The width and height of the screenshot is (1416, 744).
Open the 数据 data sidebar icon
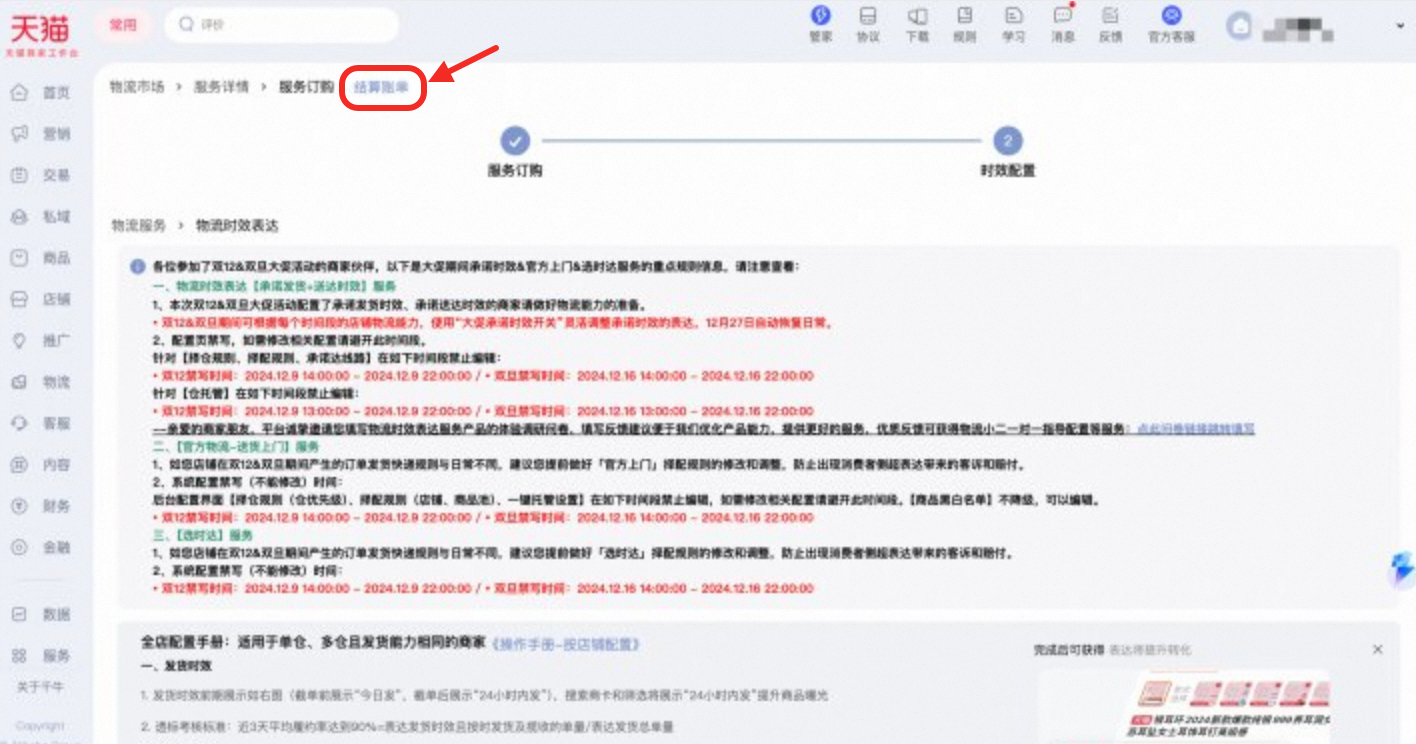click(19, 614)
